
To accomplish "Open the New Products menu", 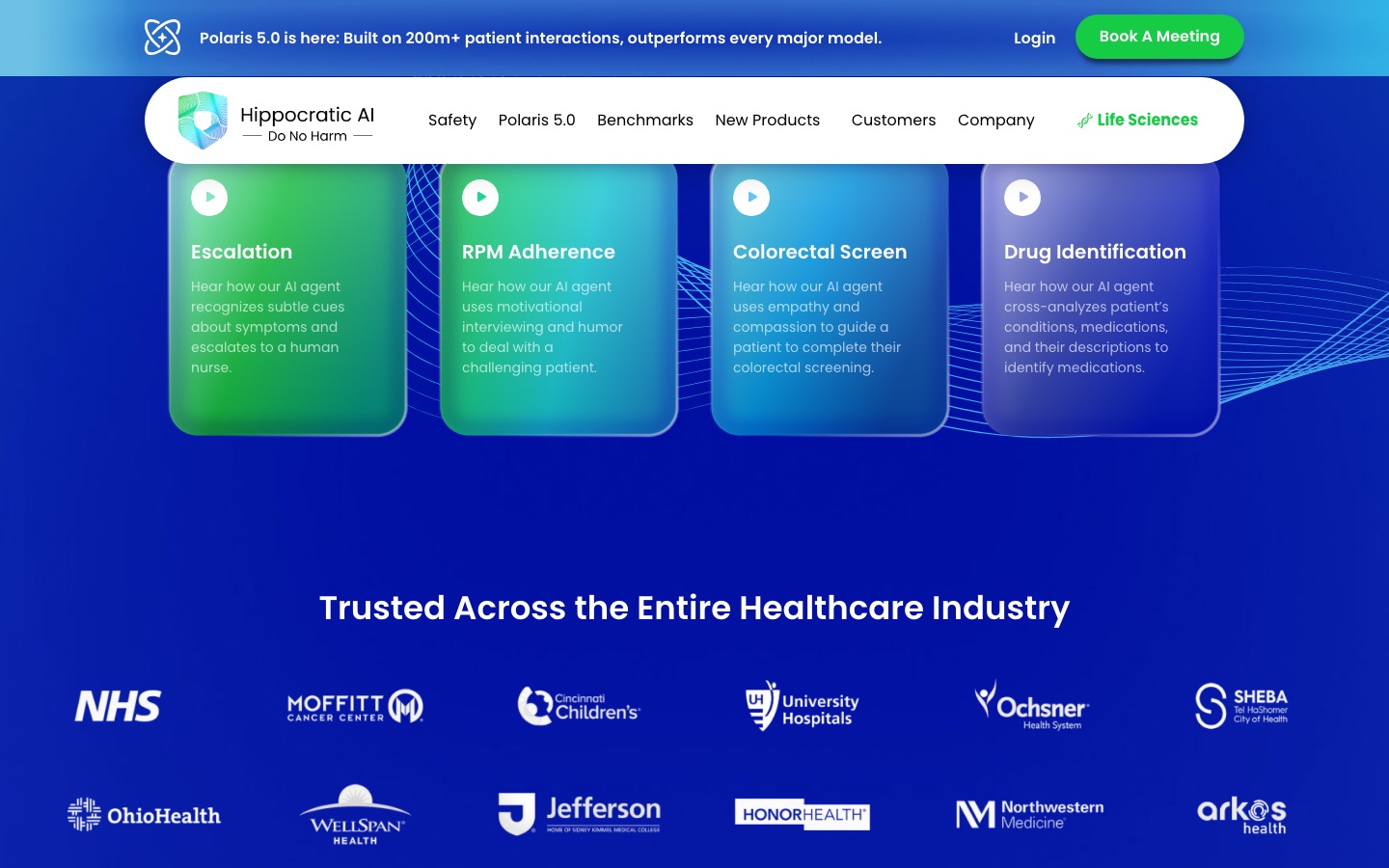I will pos(768,121).
